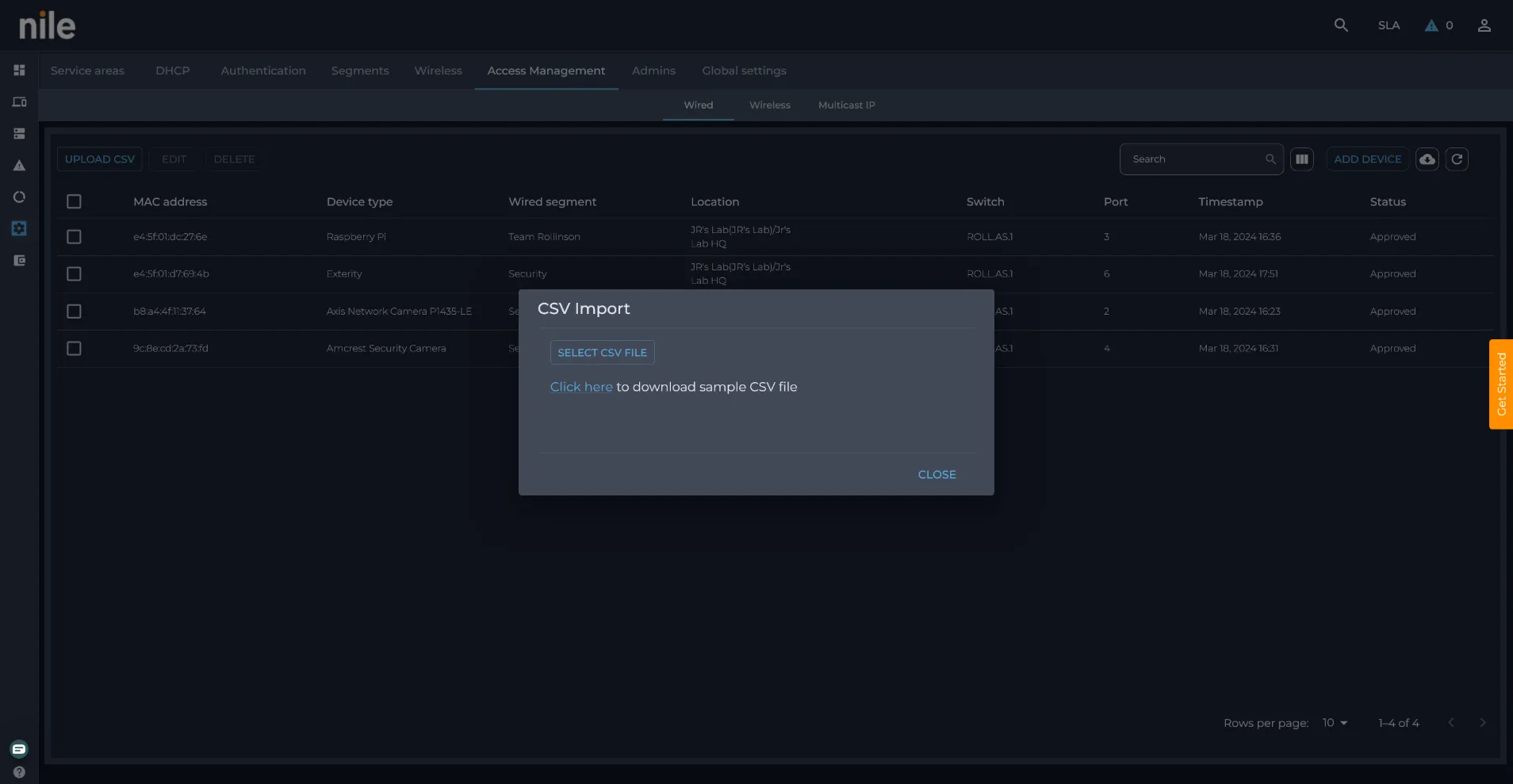The width and height of the screenshot is (1513, 784).
Task: Open the warning triangle icon in sidebar
Action: coord(19,165)
